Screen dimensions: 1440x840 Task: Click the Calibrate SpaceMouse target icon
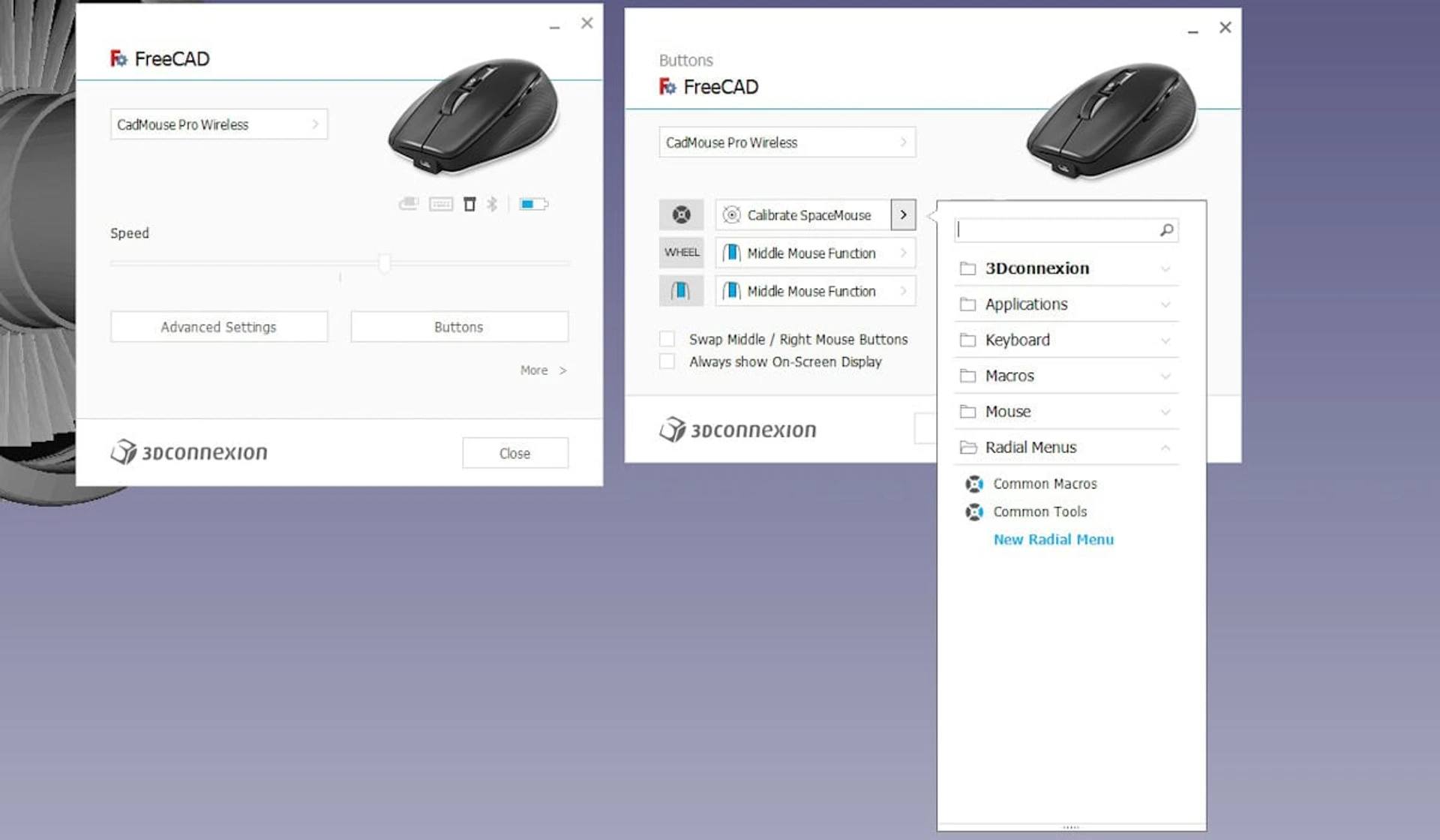pos(731,215)
